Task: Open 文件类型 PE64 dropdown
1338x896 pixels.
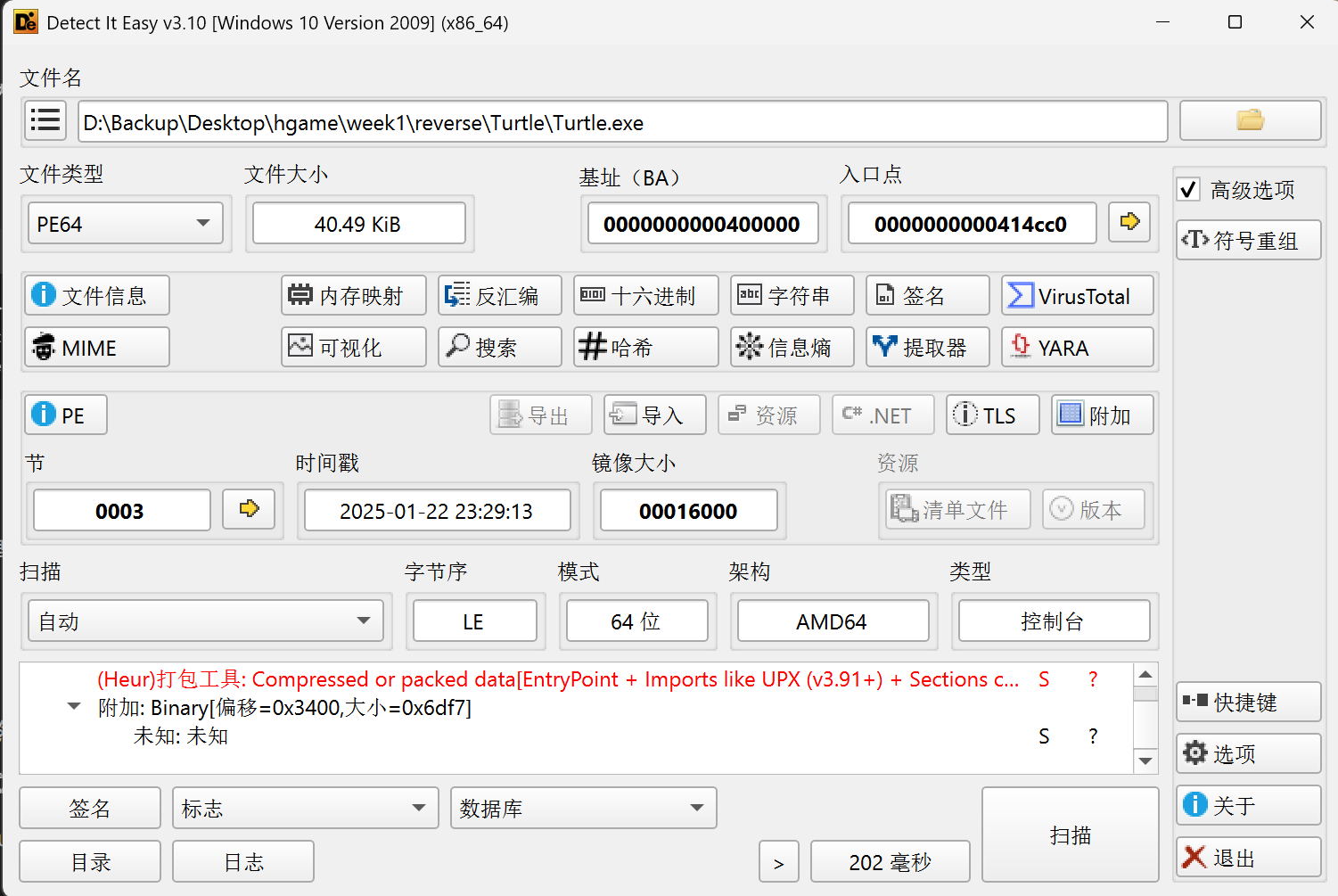Action: [x=126, y=224]
